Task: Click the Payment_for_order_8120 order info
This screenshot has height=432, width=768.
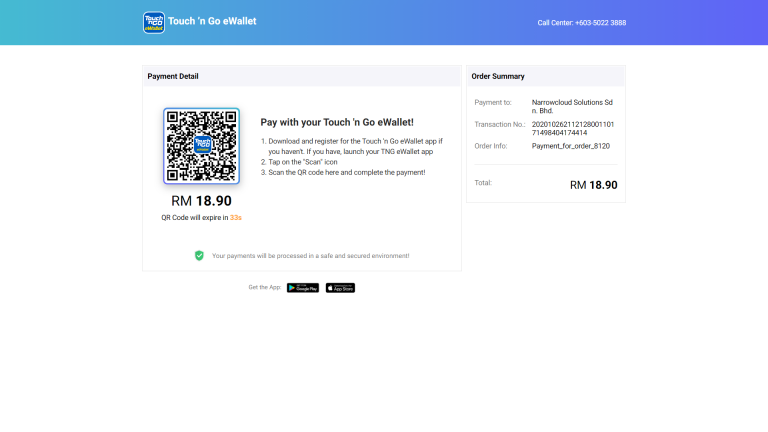Action: tap(571, 146)
